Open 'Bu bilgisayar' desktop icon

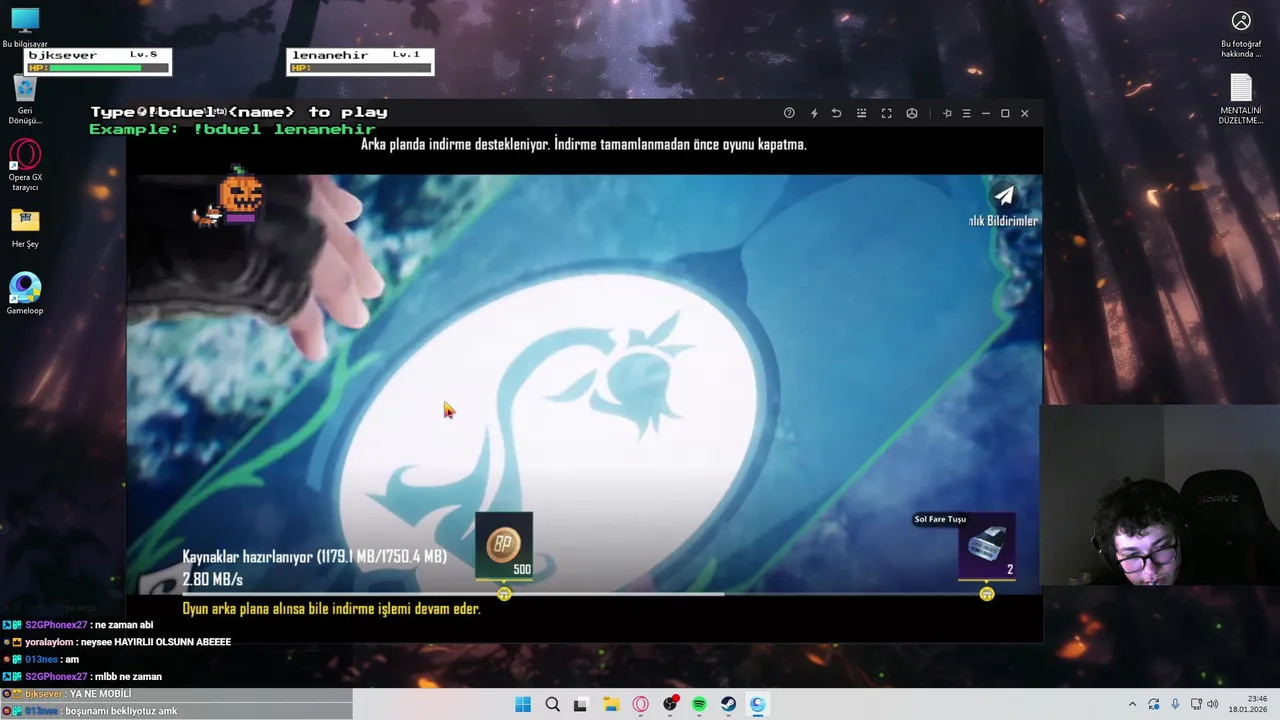point(25,27)
